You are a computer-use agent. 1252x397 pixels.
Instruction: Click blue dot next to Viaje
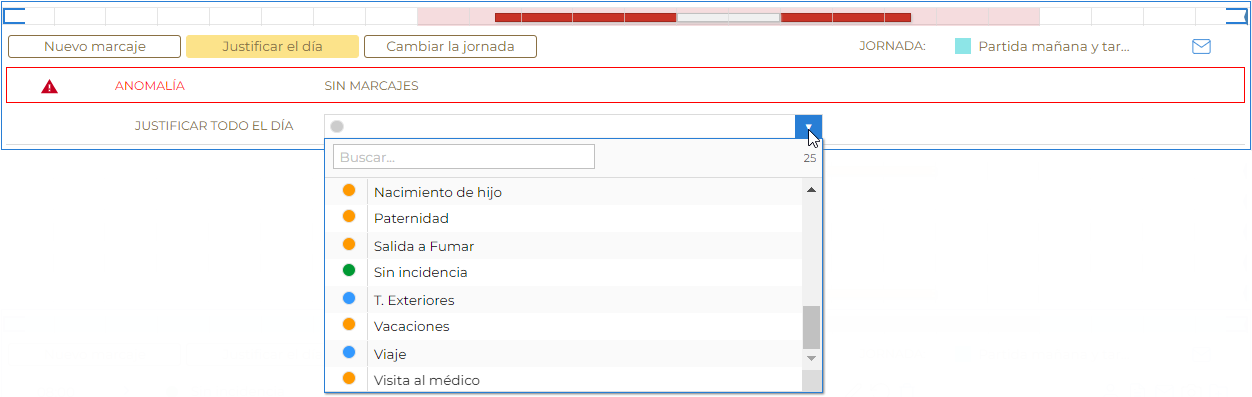coord(349,352)
